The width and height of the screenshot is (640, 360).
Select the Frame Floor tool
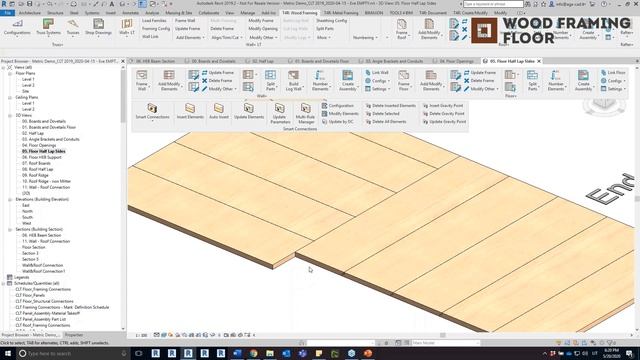coord(404,80)
